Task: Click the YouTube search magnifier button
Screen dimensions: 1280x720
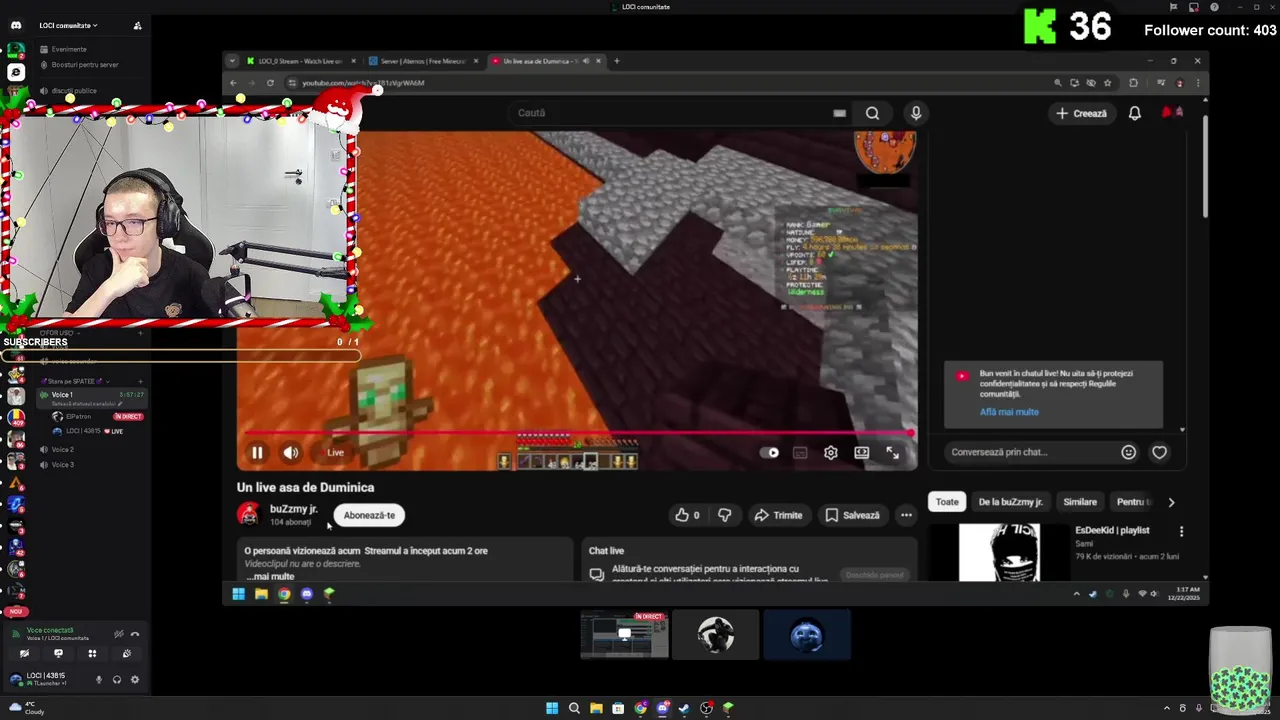Action: [x=872, y=113]
